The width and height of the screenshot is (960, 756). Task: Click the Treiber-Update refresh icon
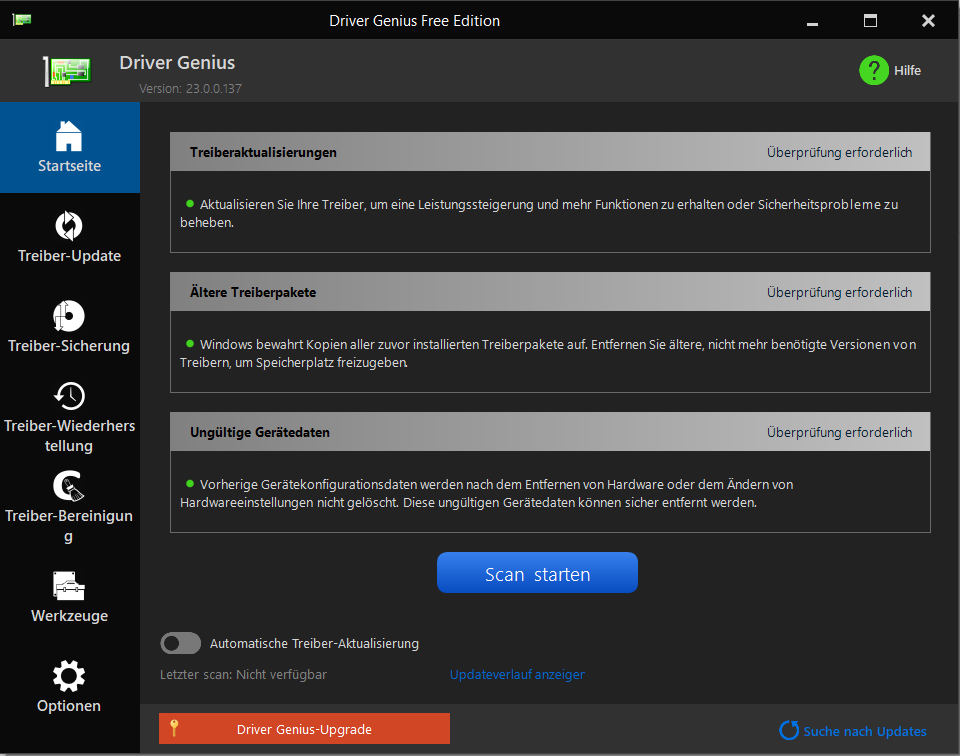click(69, 226)
